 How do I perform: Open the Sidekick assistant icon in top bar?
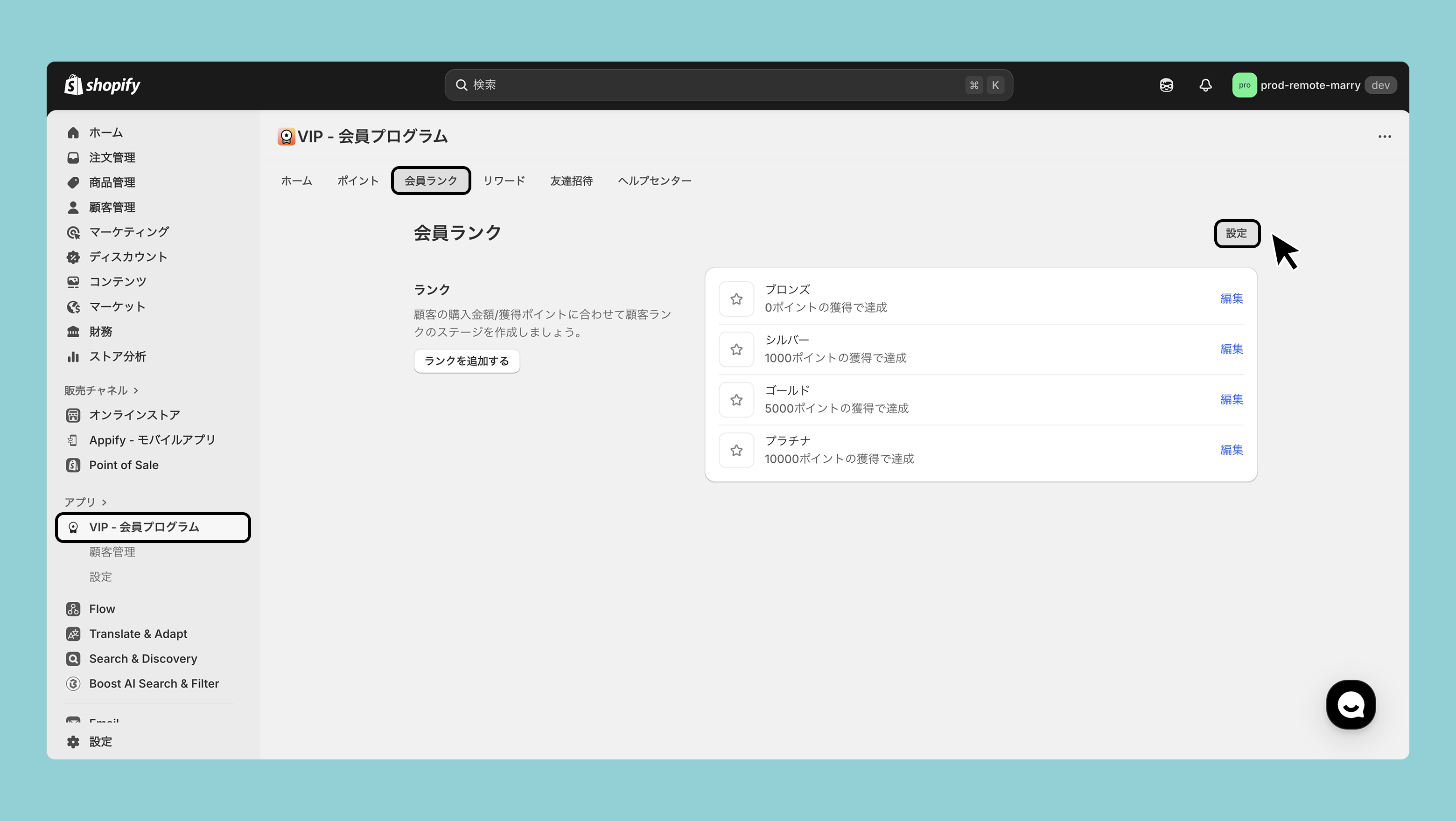click(x=1166, y=85)
